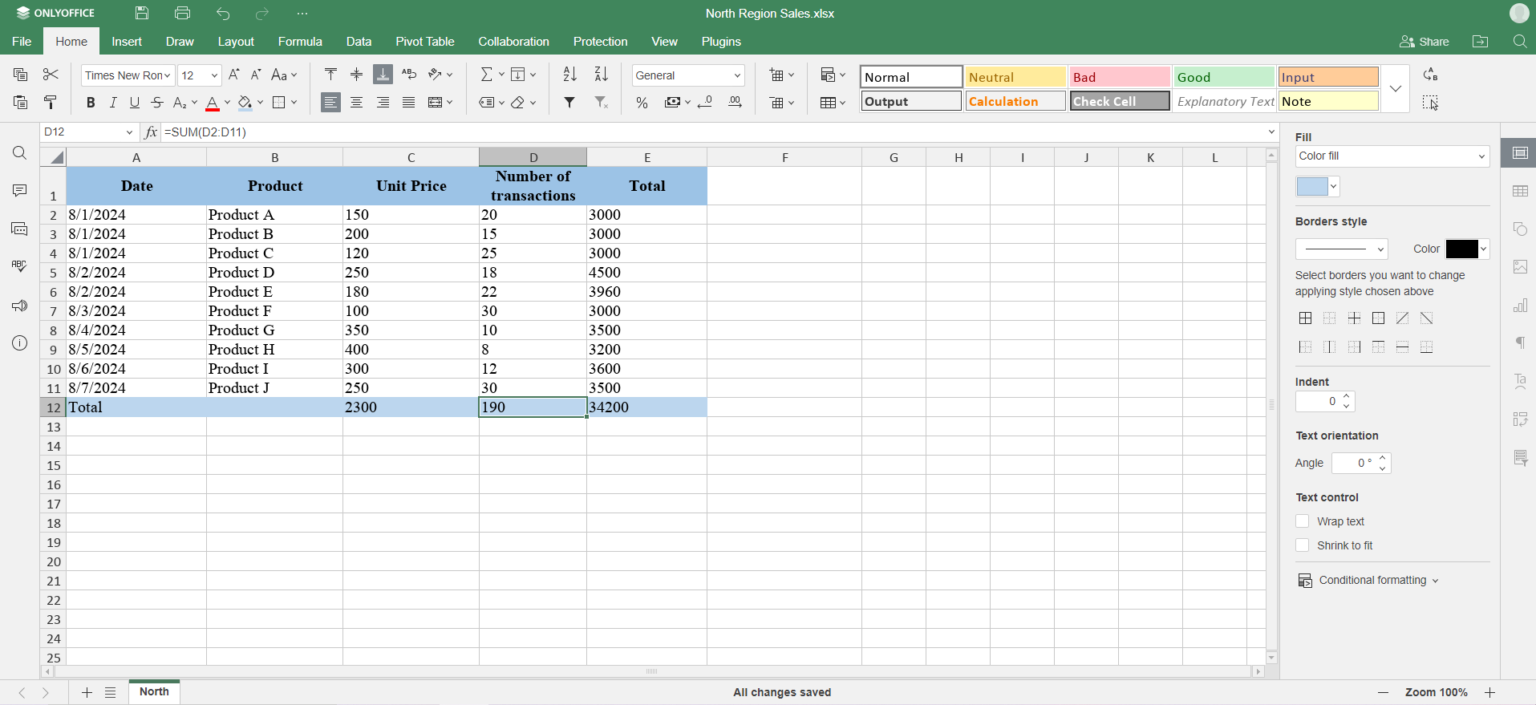Open the Pivot Table menu tab

click(425, 41)
